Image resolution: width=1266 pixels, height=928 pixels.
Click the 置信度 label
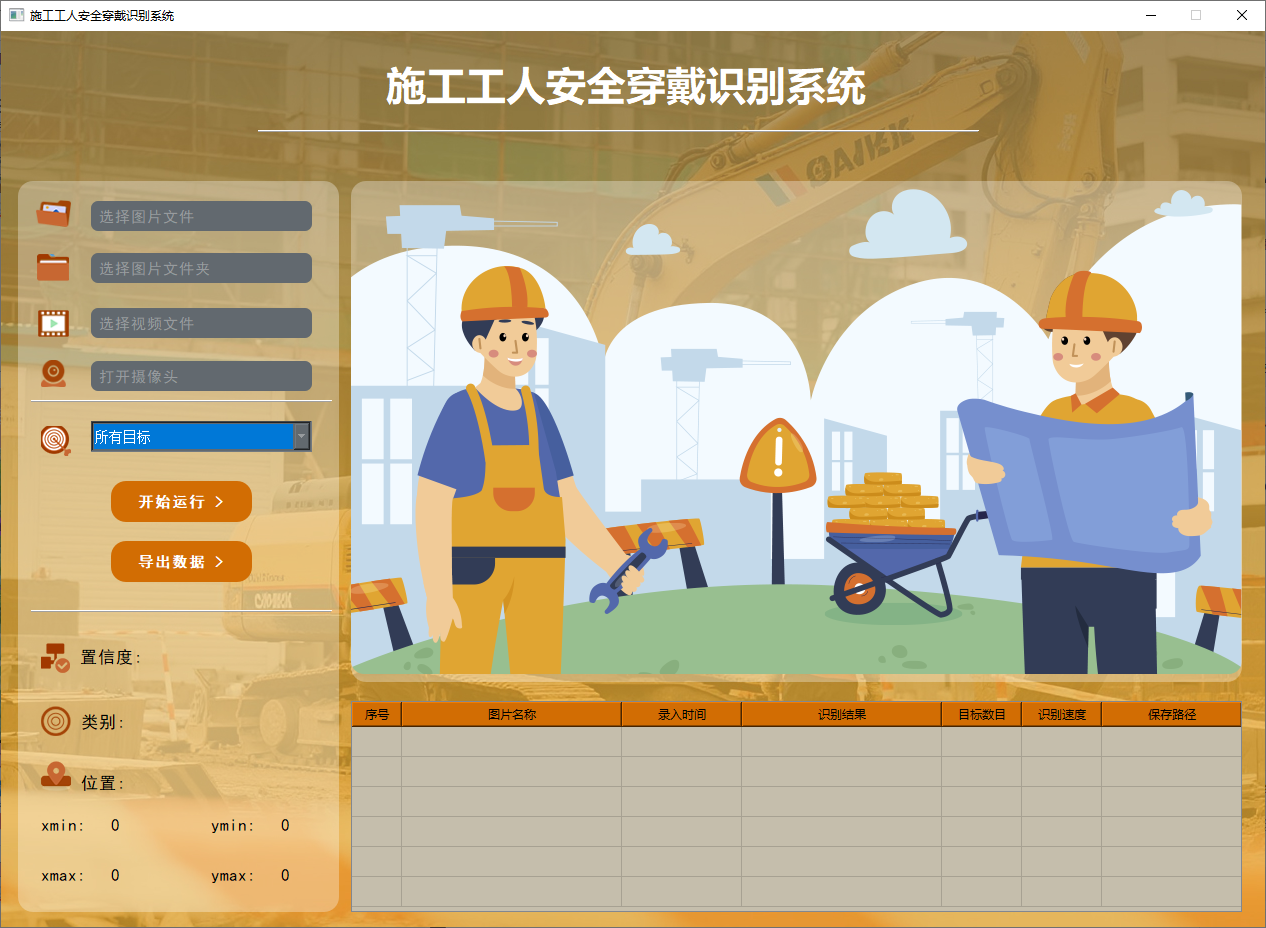pos(111,657)
